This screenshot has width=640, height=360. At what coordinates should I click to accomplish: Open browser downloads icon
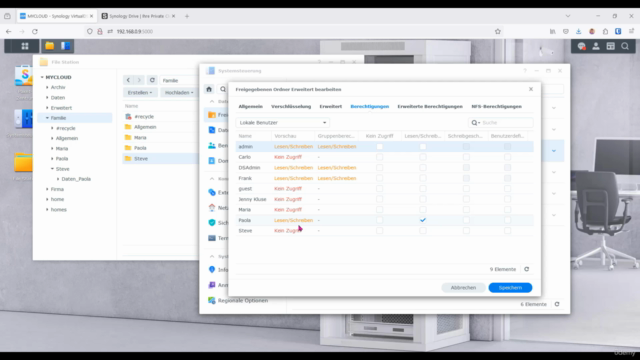(578, 31)
